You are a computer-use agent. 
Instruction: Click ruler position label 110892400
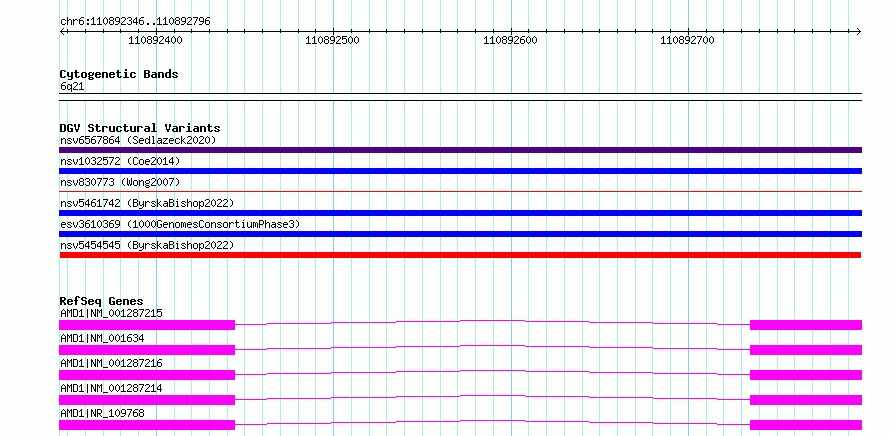(x=156, y=40)
